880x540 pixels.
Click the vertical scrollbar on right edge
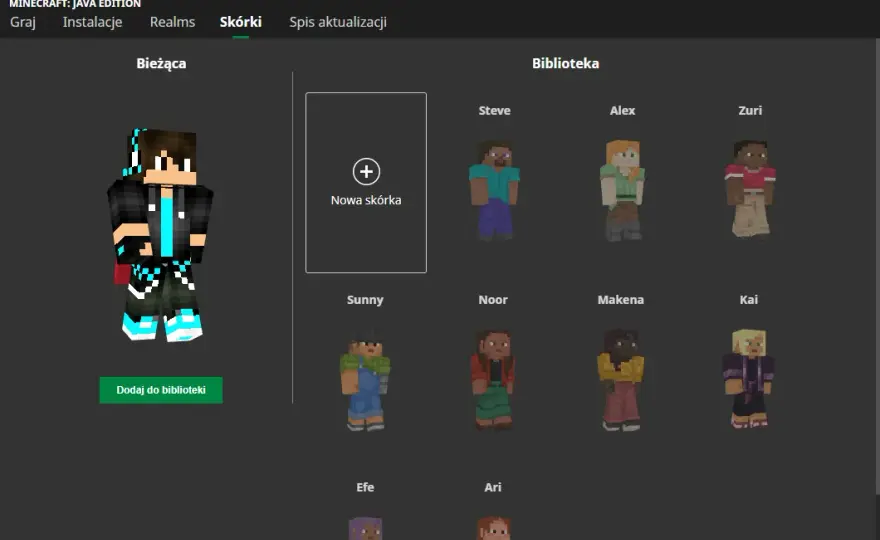coord(877,267)
